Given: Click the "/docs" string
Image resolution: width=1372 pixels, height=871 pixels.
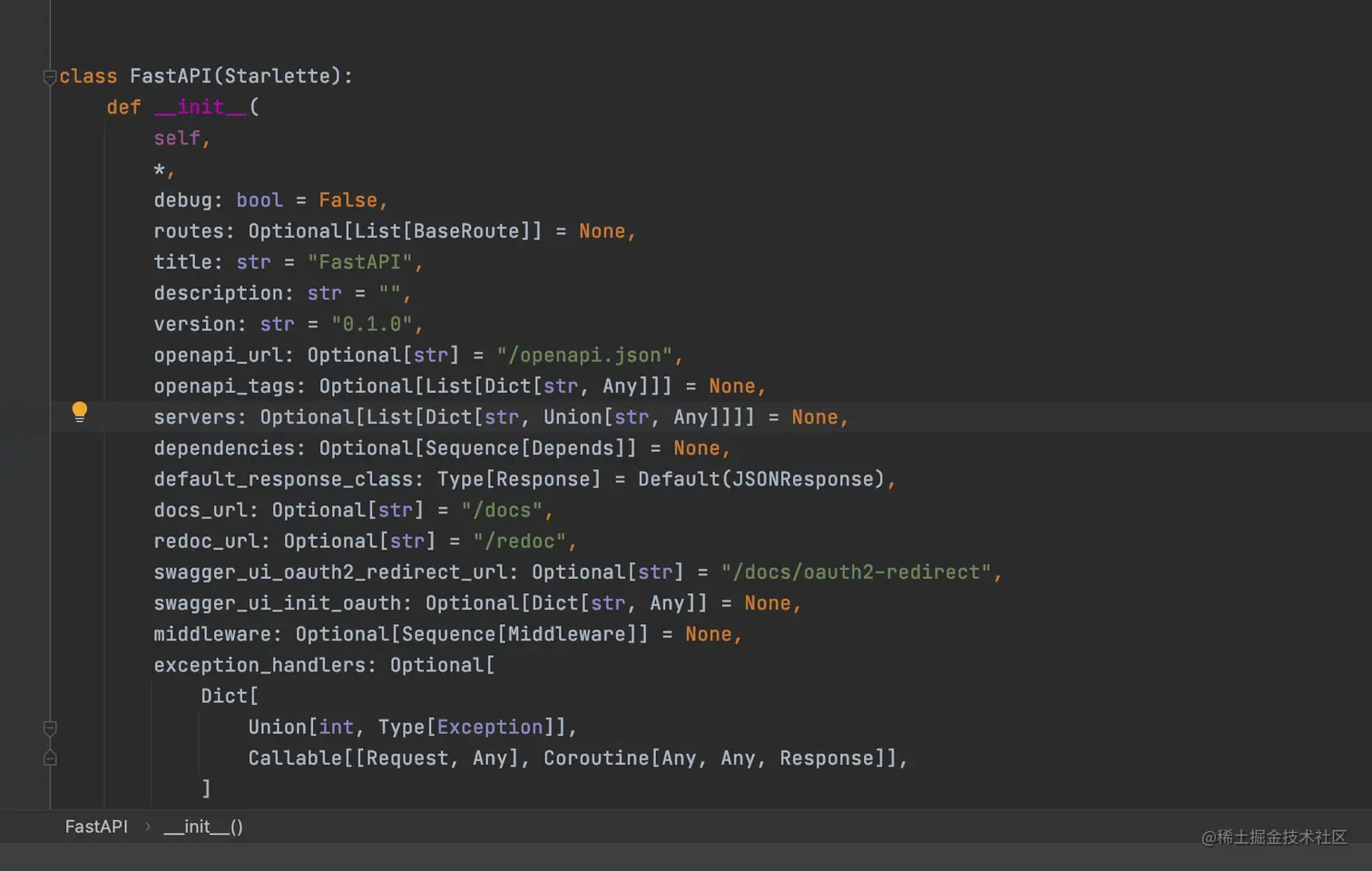Looking at the screenshot, I should [502, 510].
